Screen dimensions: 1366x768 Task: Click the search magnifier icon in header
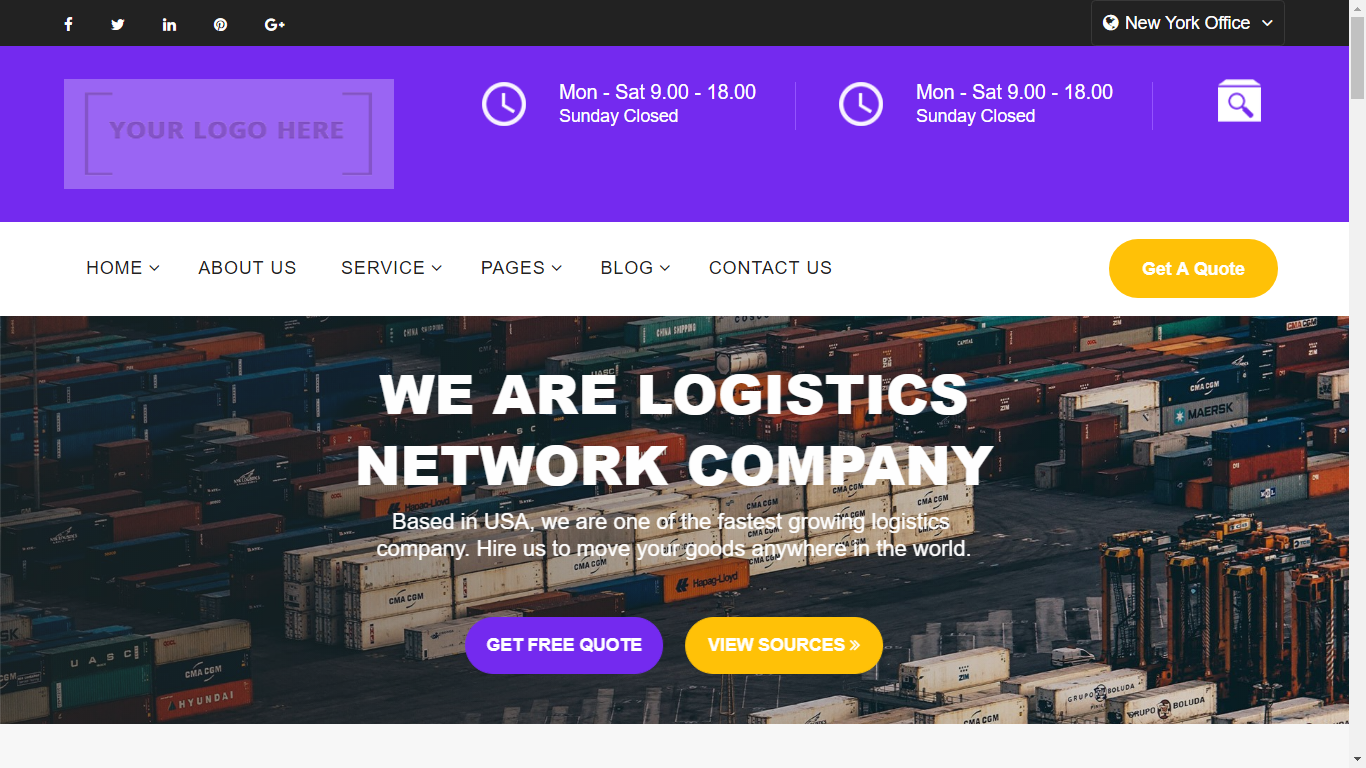coord(1239,101)
